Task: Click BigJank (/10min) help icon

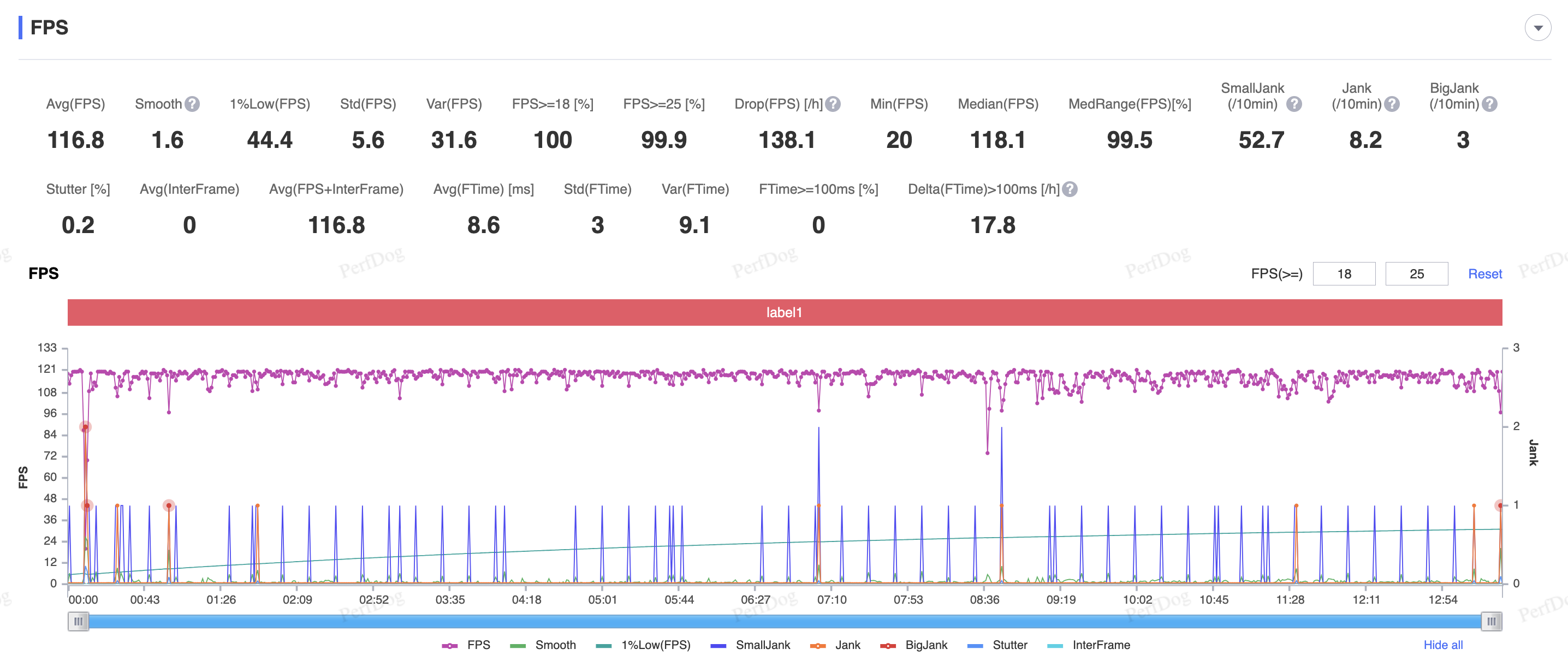Action: point(1489,104)
